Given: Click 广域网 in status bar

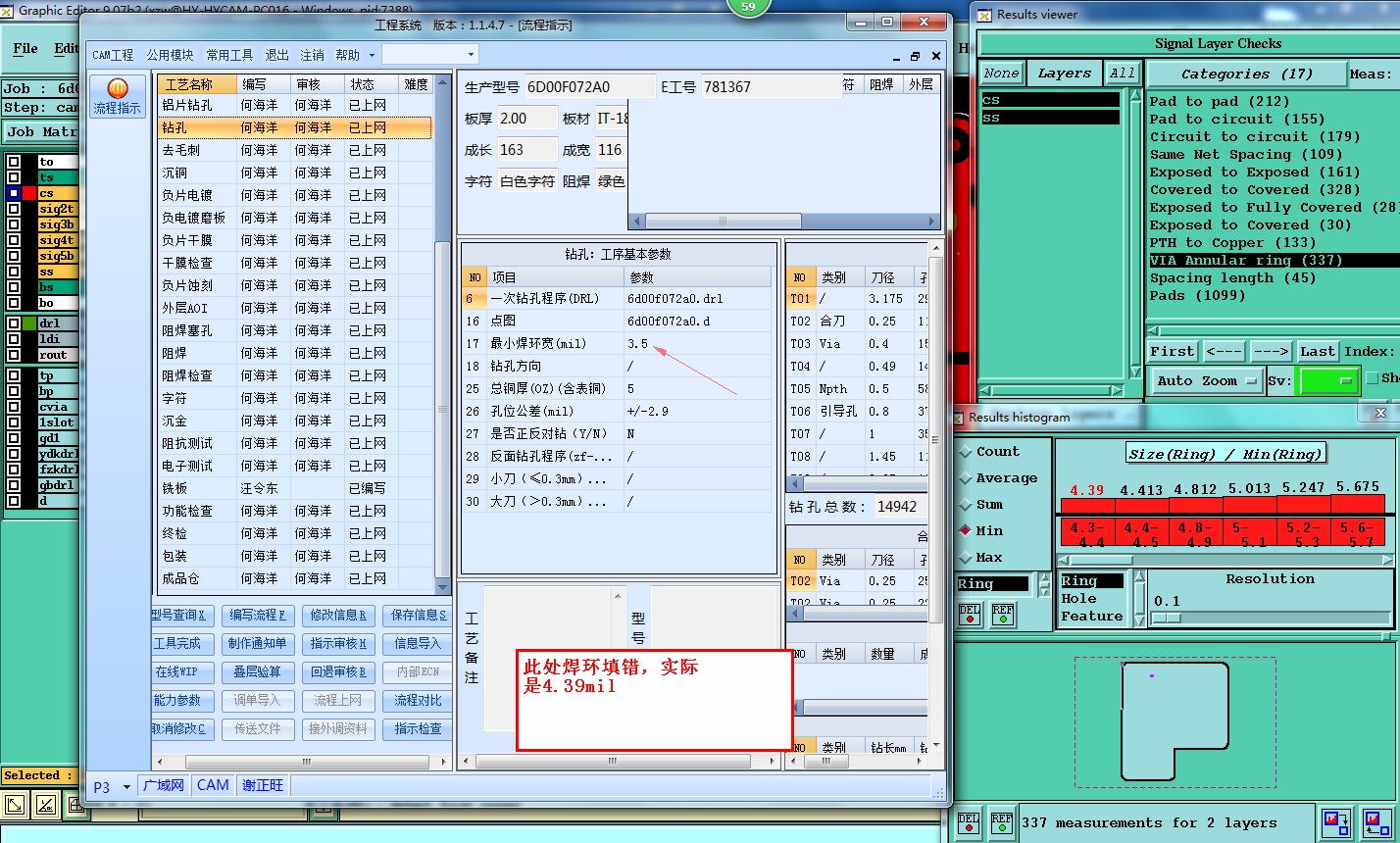Looking at the screenshot, I should (163, 786).
